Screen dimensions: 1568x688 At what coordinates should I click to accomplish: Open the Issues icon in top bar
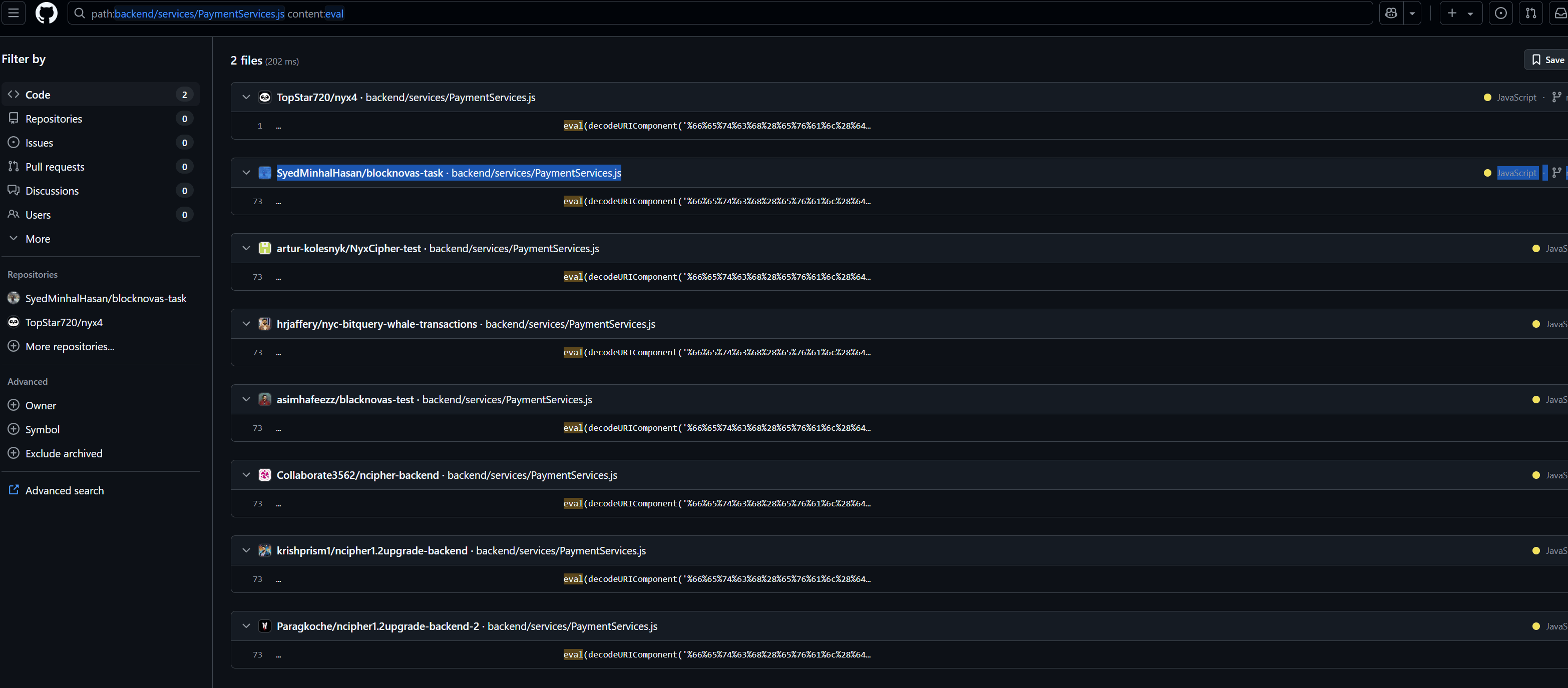click(1500, 13)
